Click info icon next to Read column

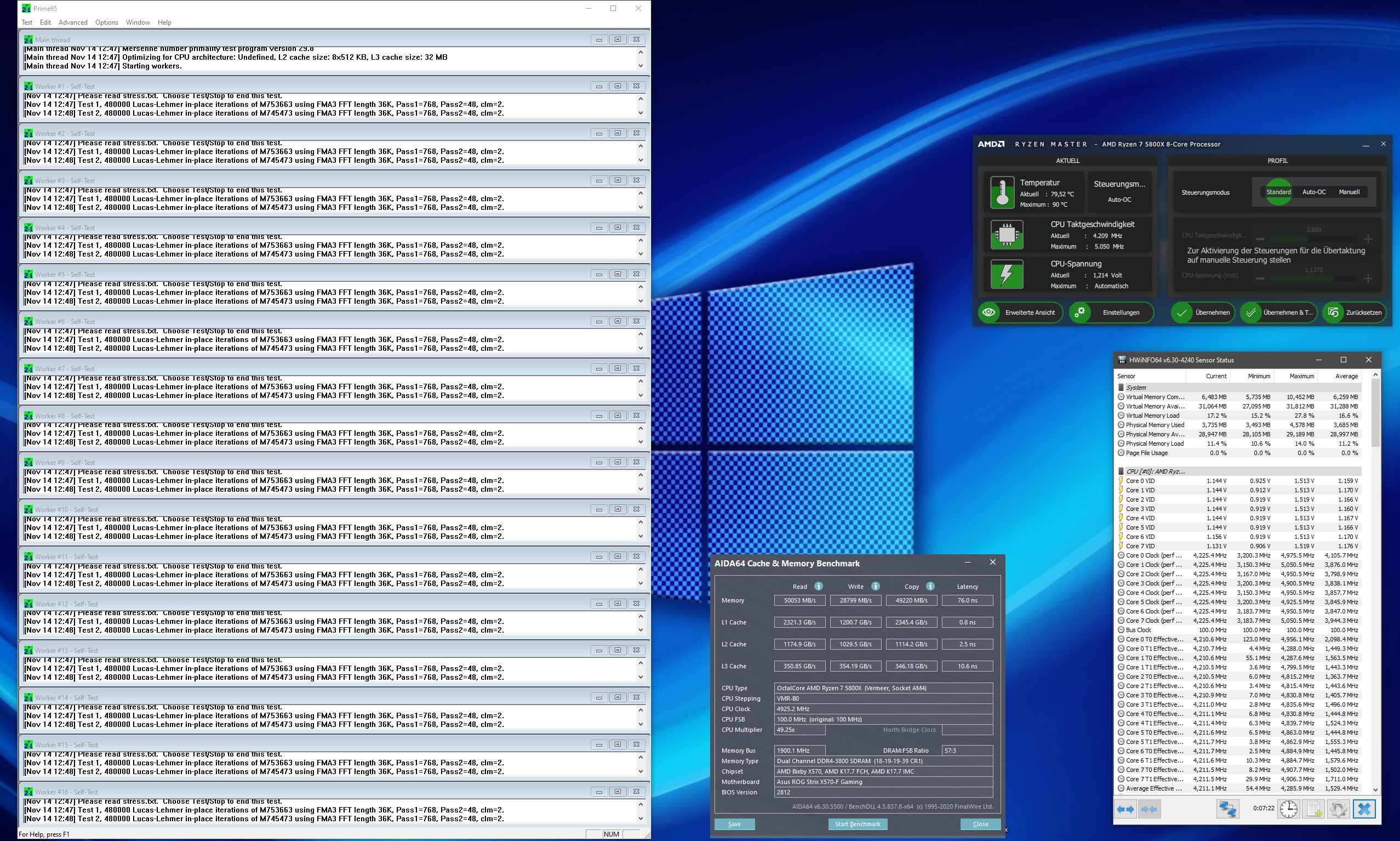819,587
